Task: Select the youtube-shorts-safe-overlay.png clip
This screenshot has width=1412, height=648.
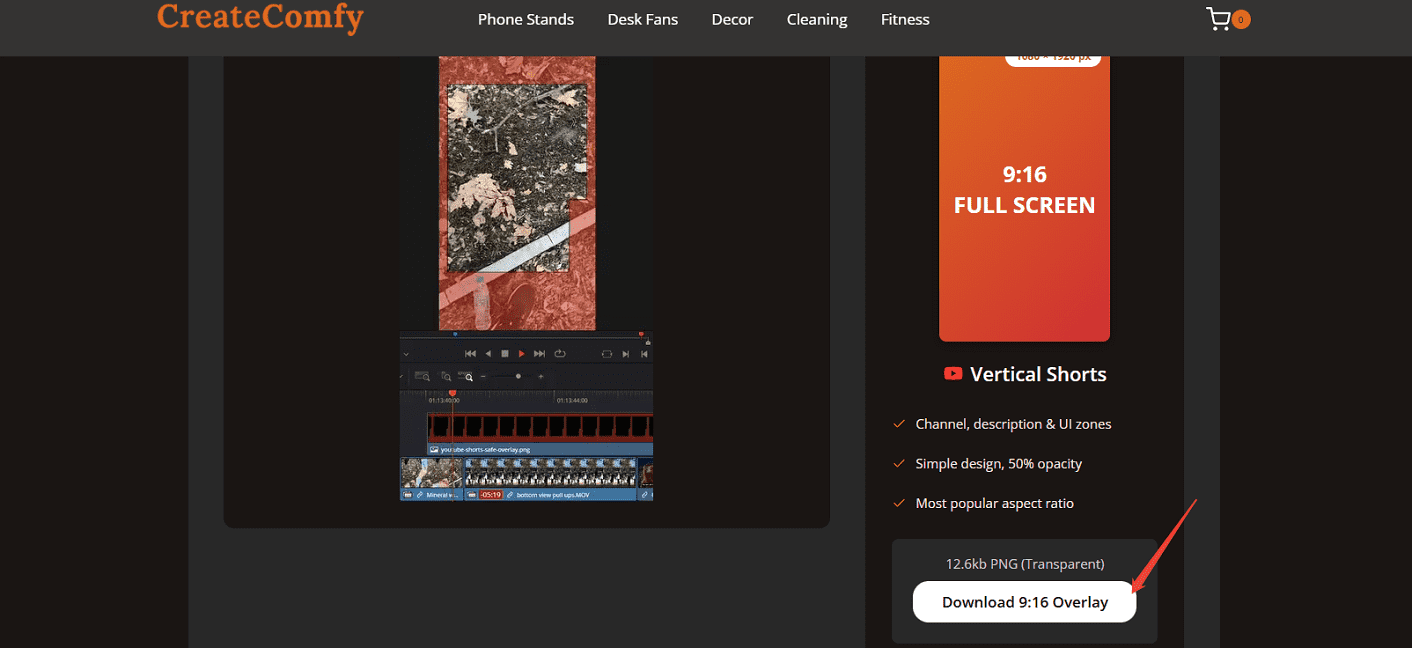Action: [x=490, y=450]
